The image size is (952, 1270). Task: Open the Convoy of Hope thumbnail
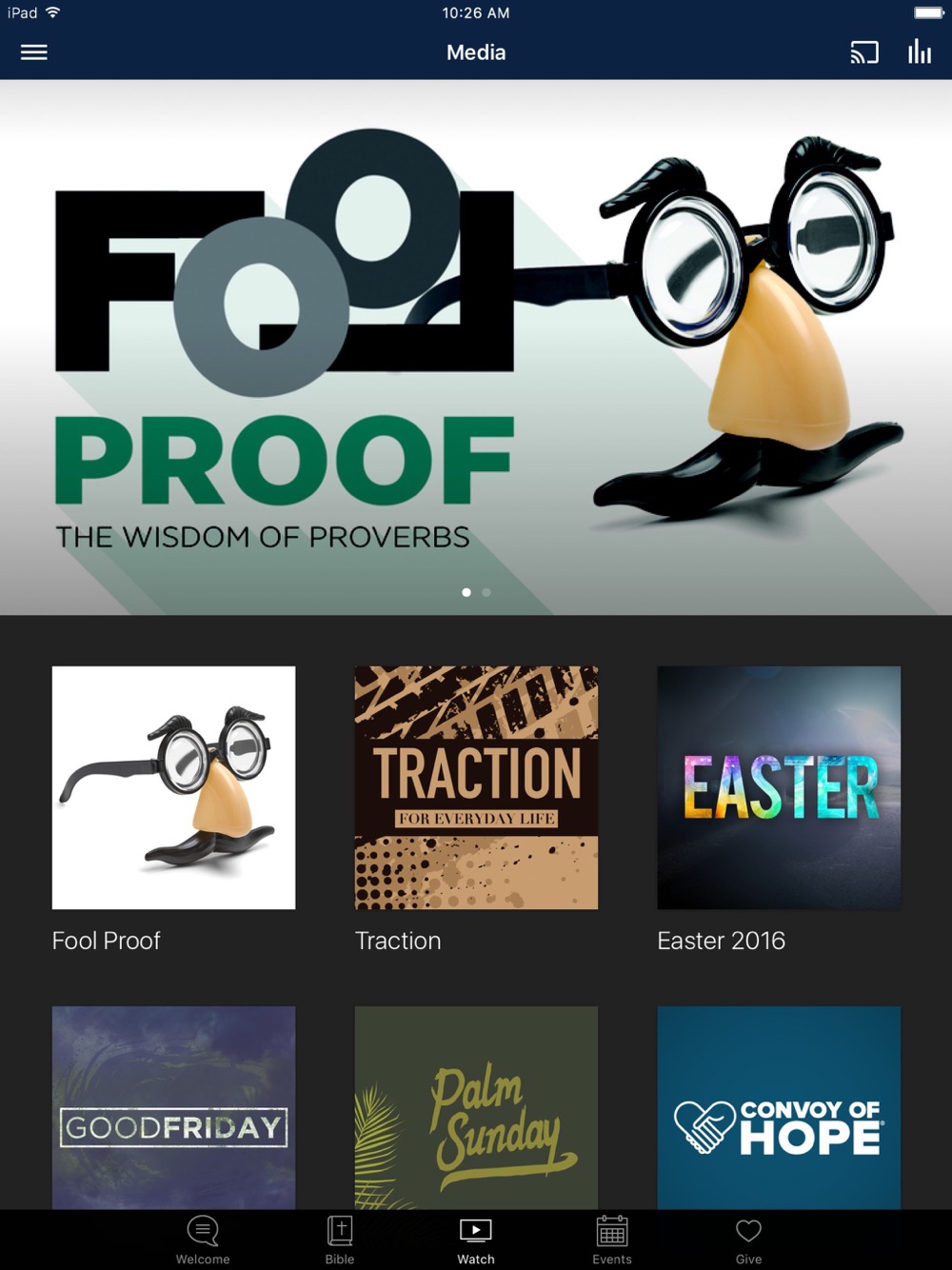(x=779, y=1108)
